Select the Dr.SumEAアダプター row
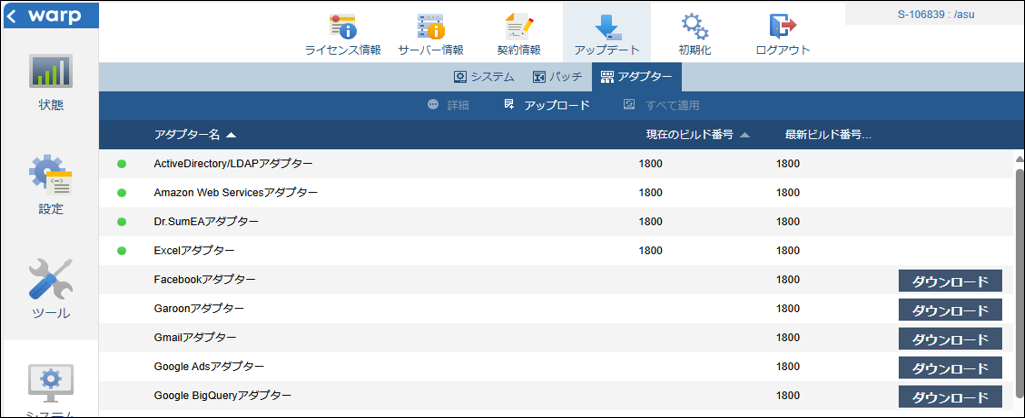Viewport: 1025px width, 418px height. pos(556,221)
